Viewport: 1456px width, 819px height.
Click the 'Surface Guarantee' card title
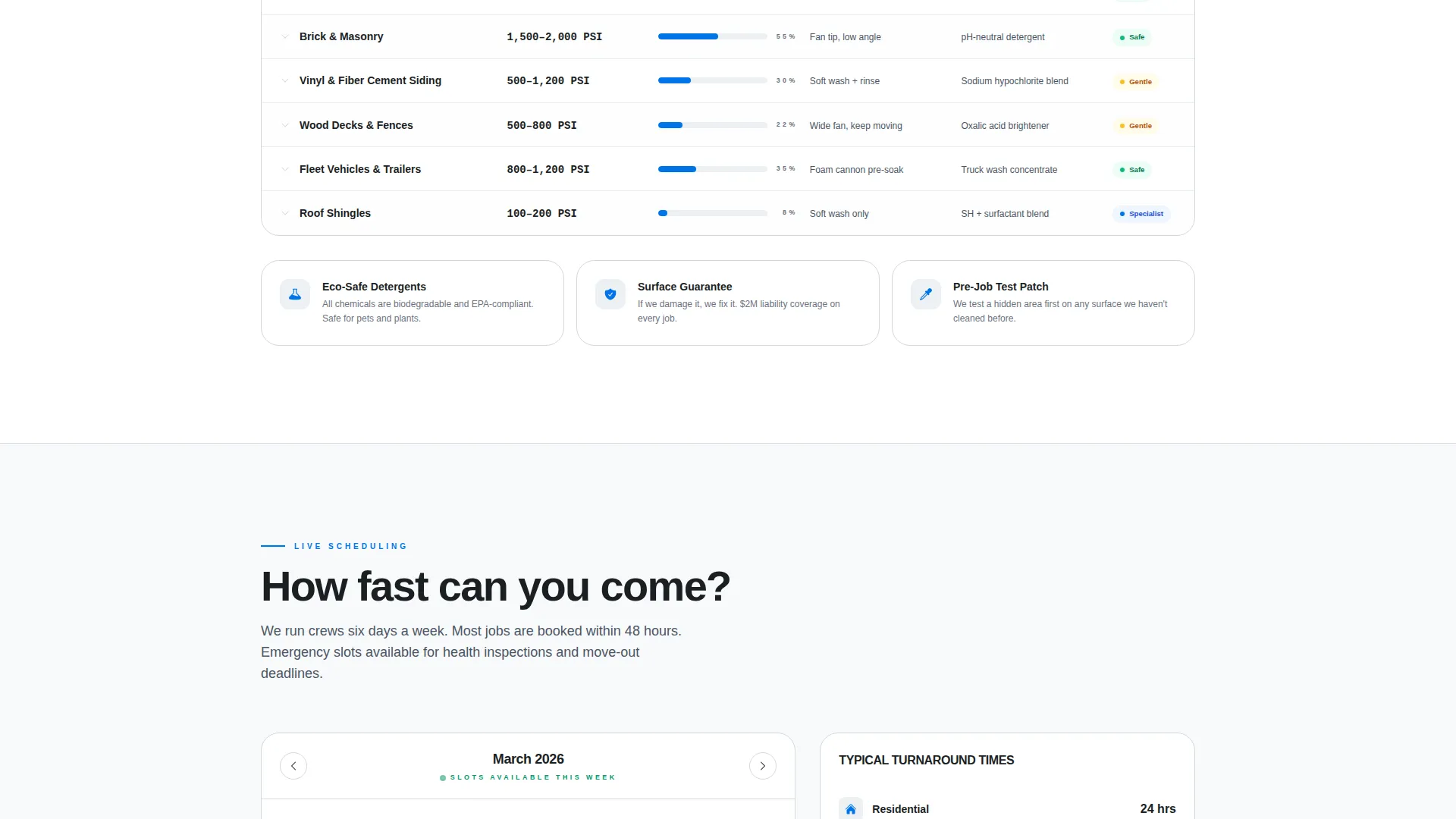(x=685, y=287)
